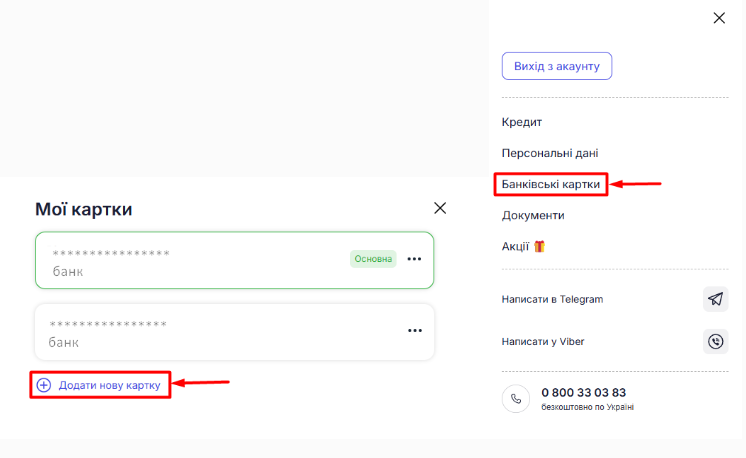Close the Мої картки panel
This screenshot has width=746, height=458.
(x=439, y=208)
